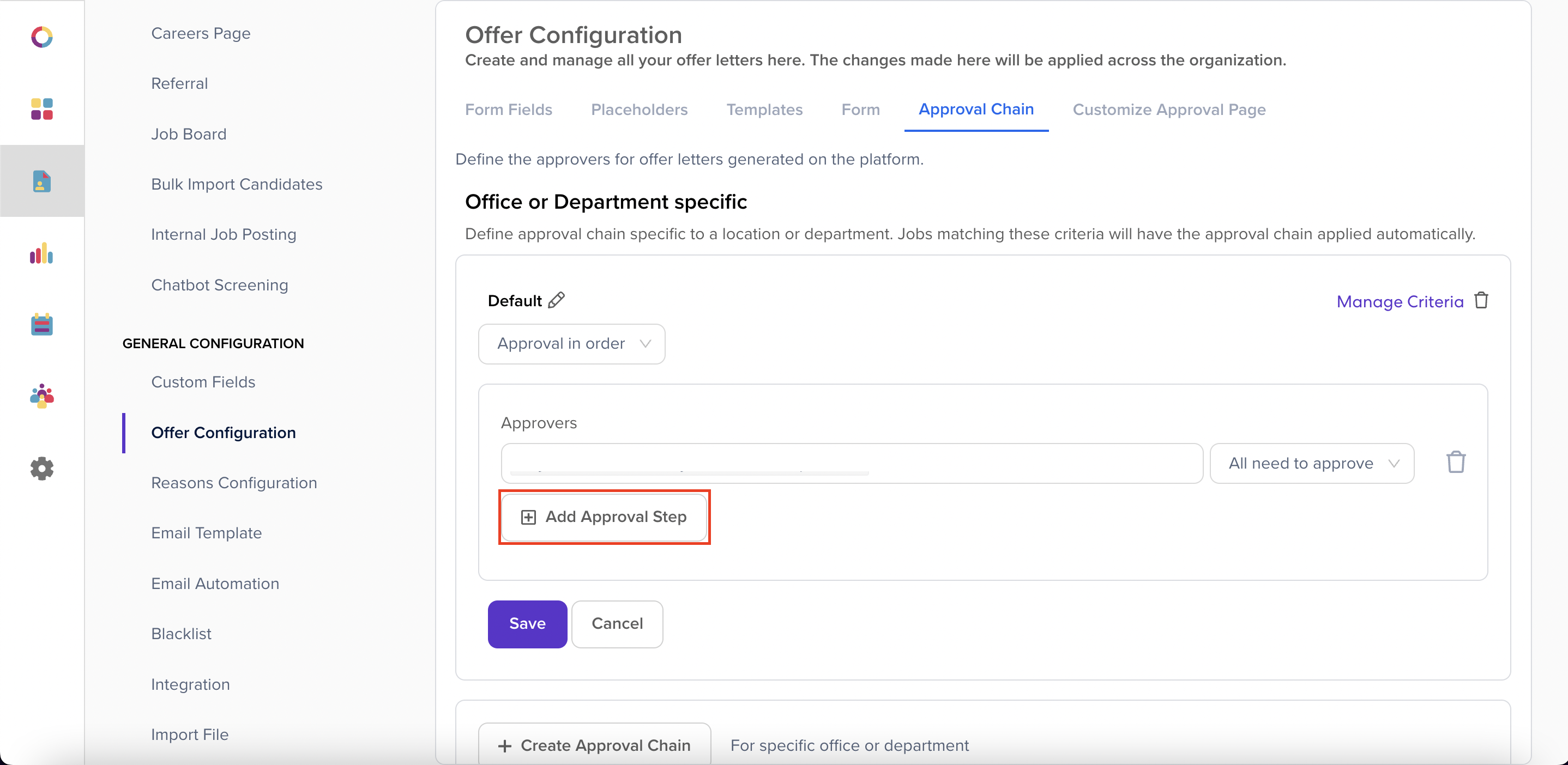Delete the Default approval chain via trash icon
Viewport: 1568px width, 765px height.
coord(1481,300)
